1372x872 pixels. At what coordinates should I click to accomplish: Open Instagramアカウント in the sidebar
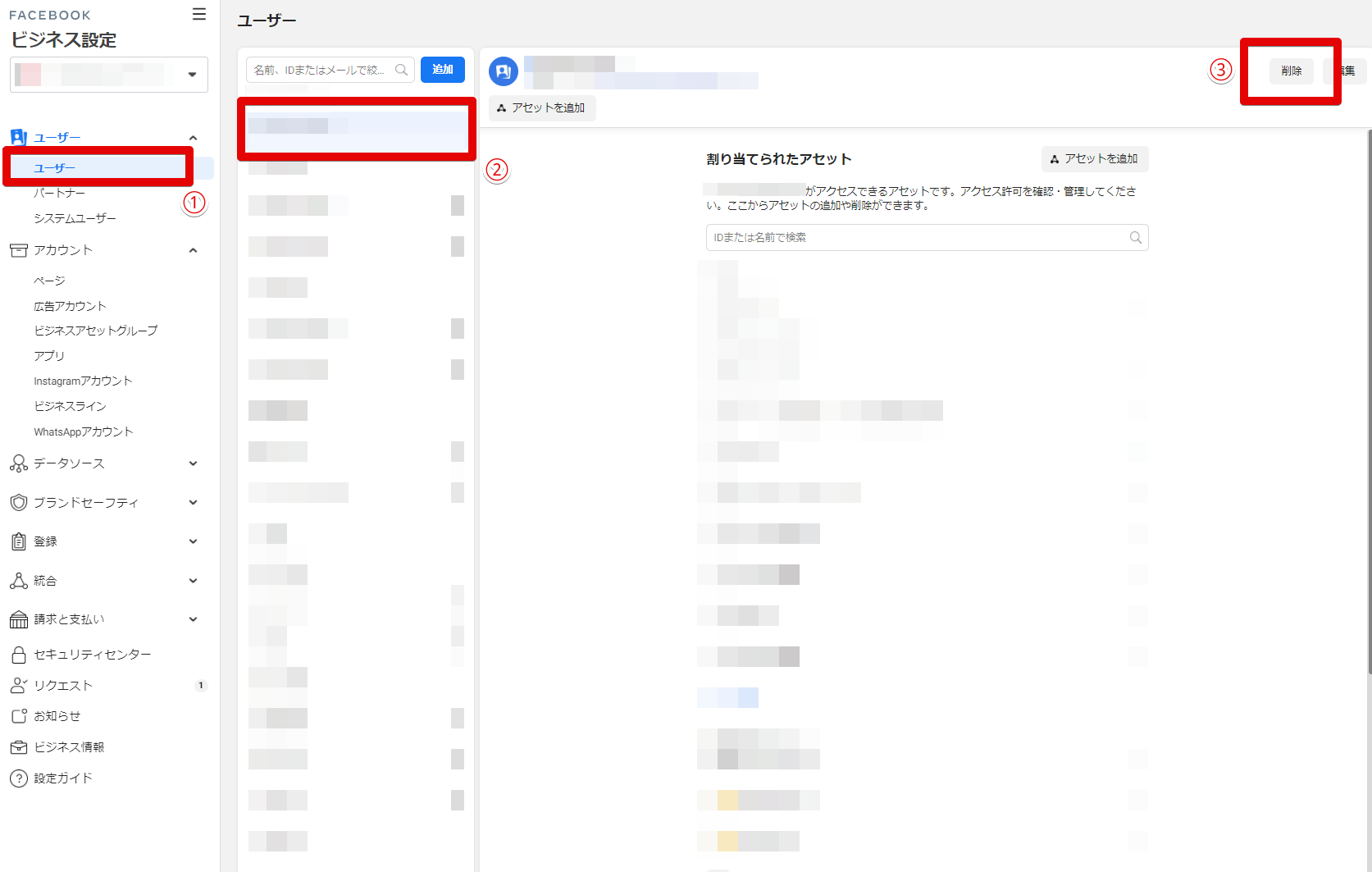[x=83, y=381]
